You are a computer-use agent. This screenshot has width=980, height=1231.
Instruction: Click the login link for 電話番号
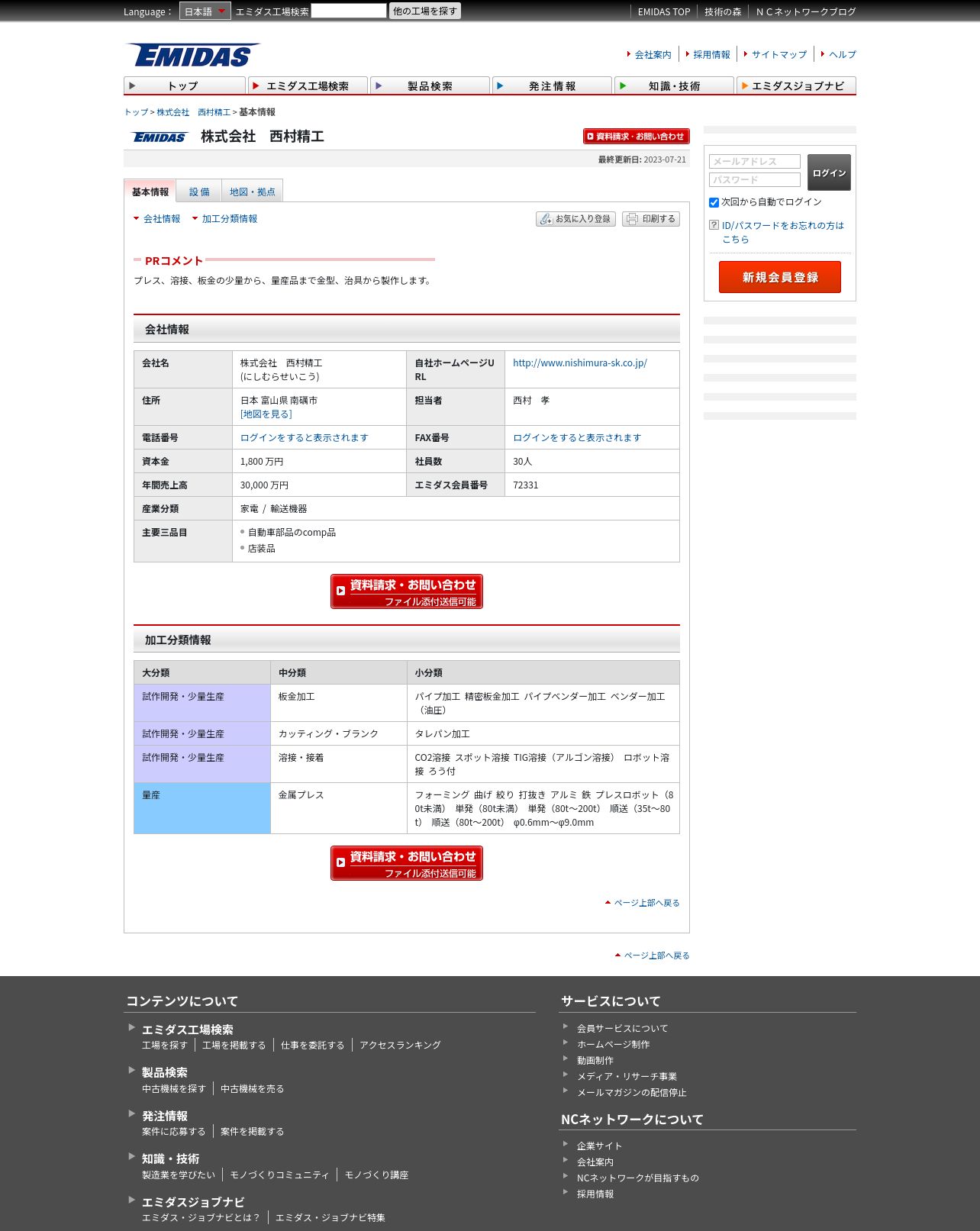click(x=305, y=438)
